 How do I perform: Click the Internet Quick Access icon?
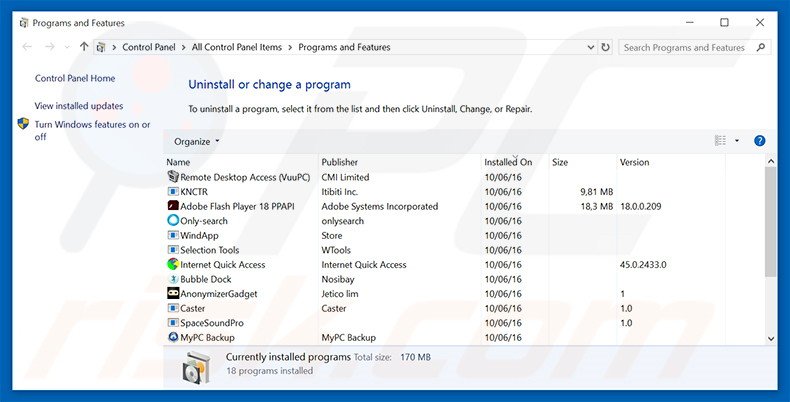pos(173,264)
